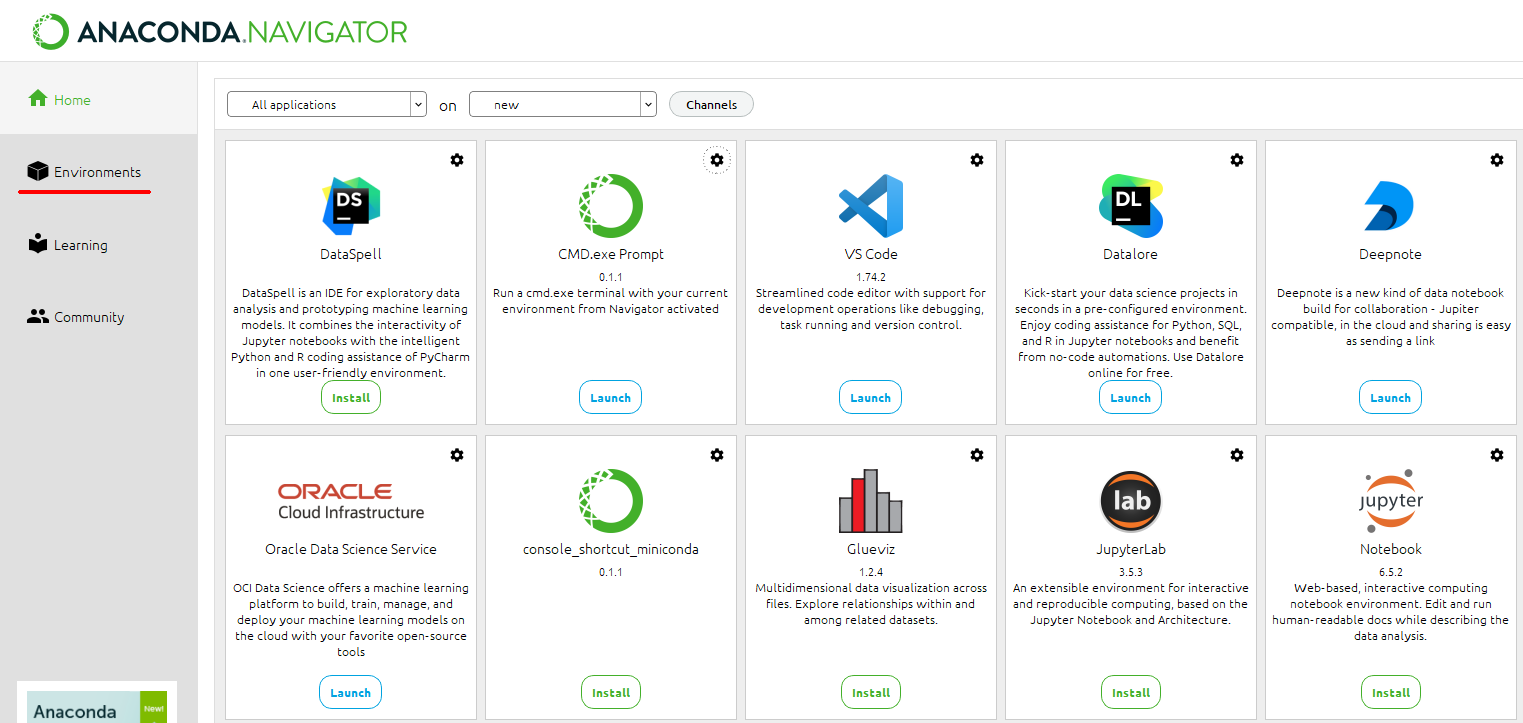Click the CMD.exe Prompt title text
Viewport: 1523px width, 723px height.
611,254
